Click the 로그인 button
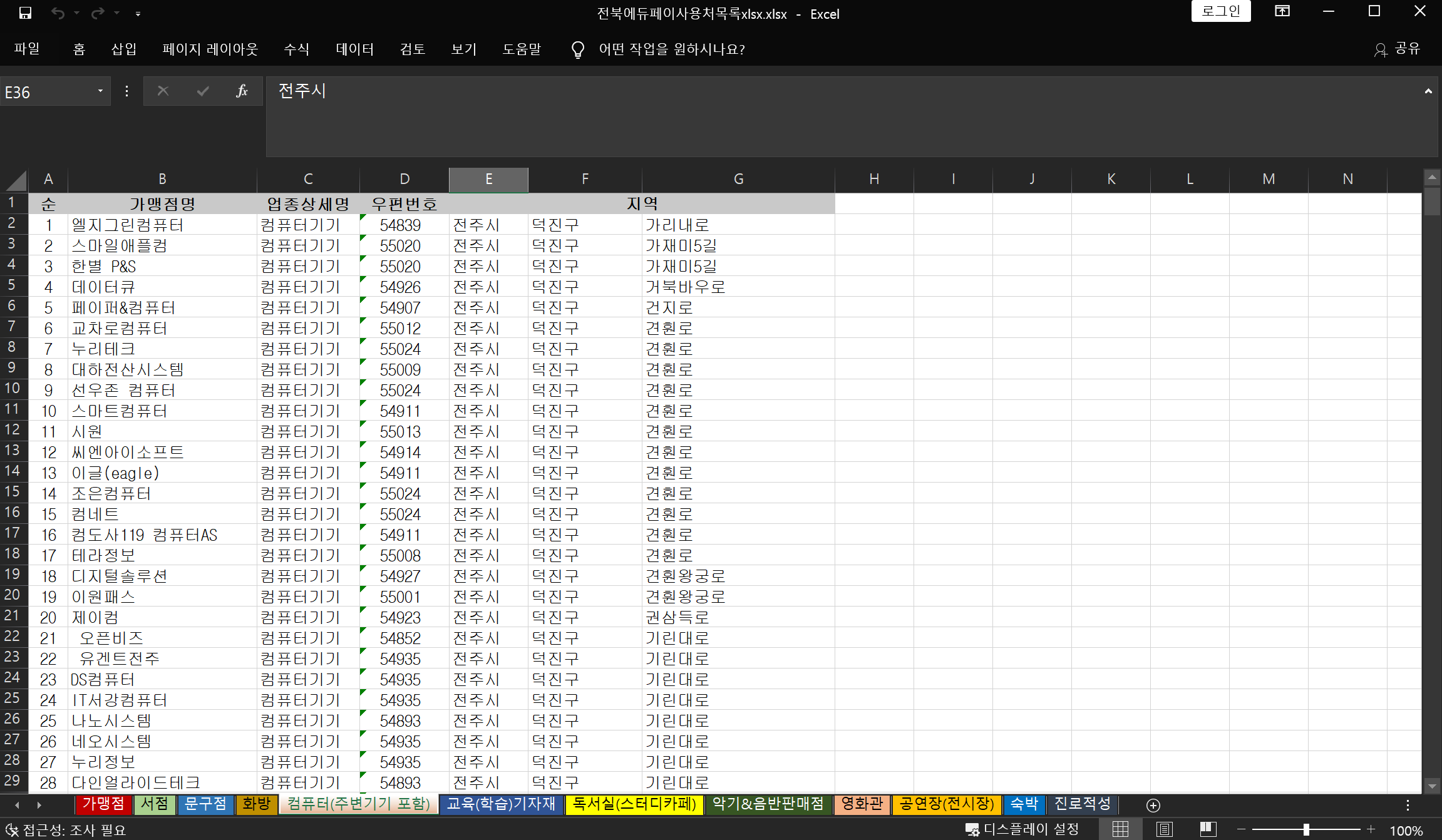Viewport: 1442px width, 840px height. coord(1220,11)
